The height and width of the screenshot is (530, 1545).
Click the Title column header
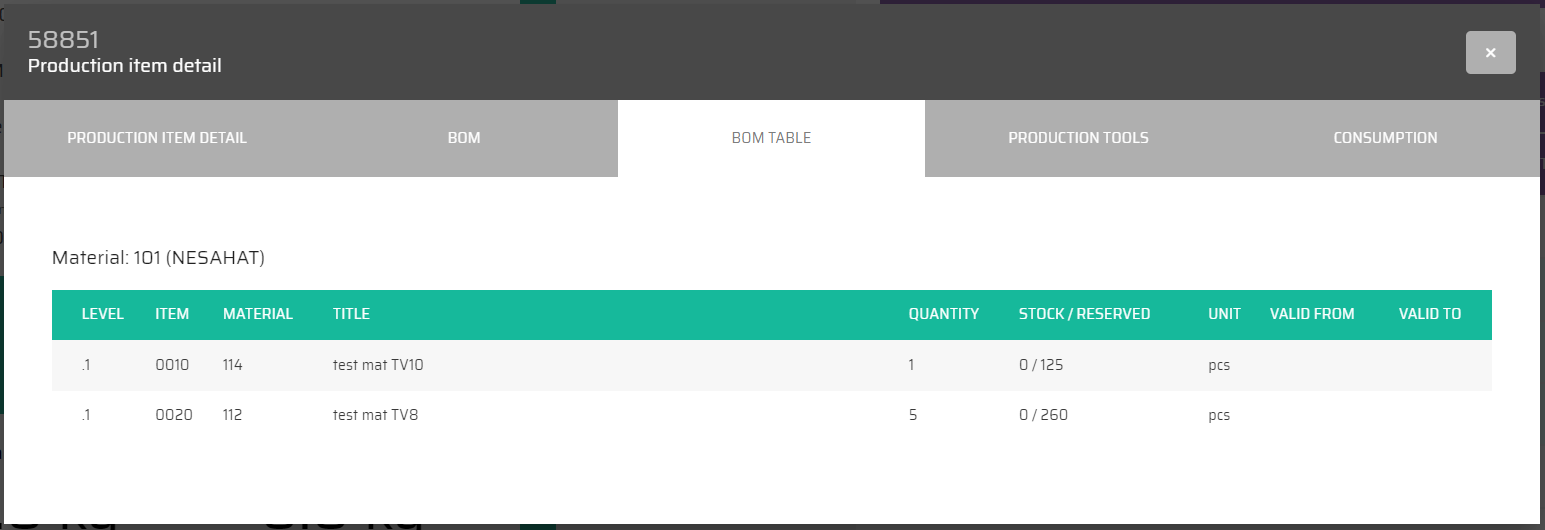point(351,314)
